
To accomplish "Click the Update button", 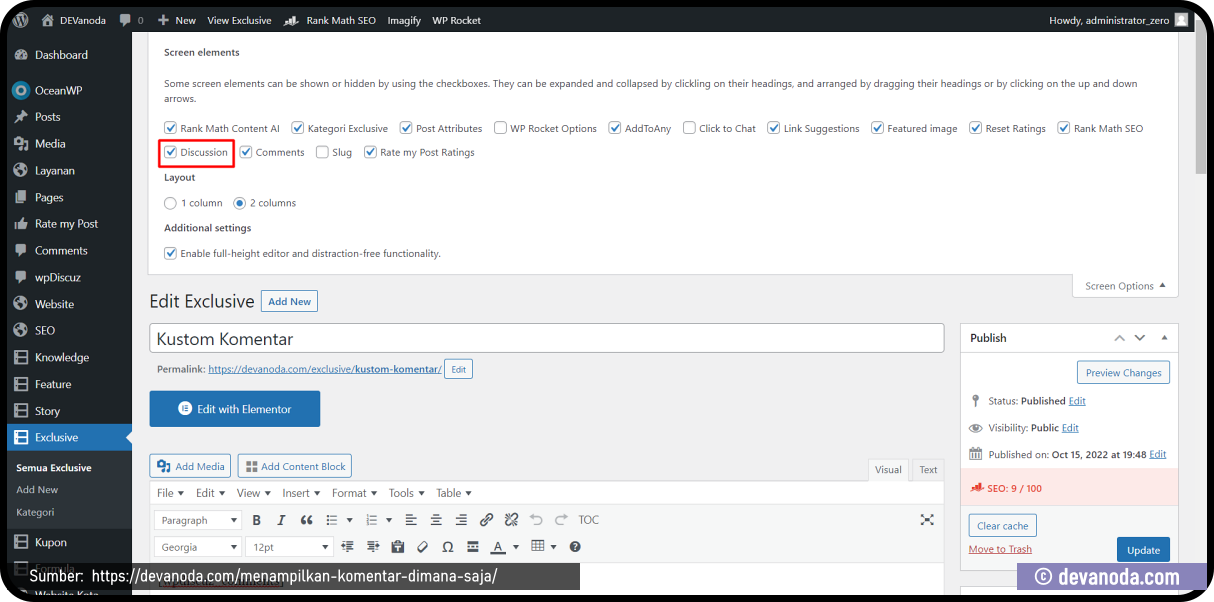I will pos(1143,550).
